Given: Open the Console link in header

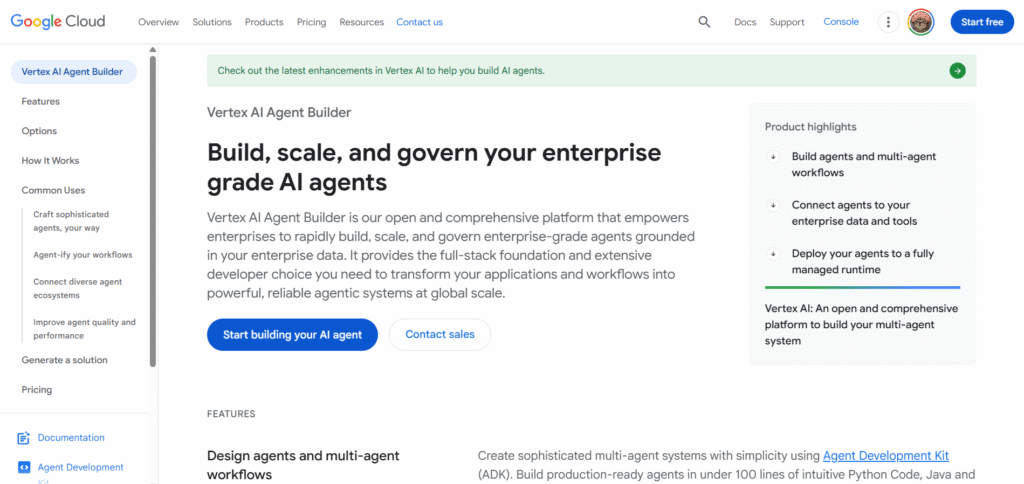Looking at the screenshot, I should (x=841, y=22).
